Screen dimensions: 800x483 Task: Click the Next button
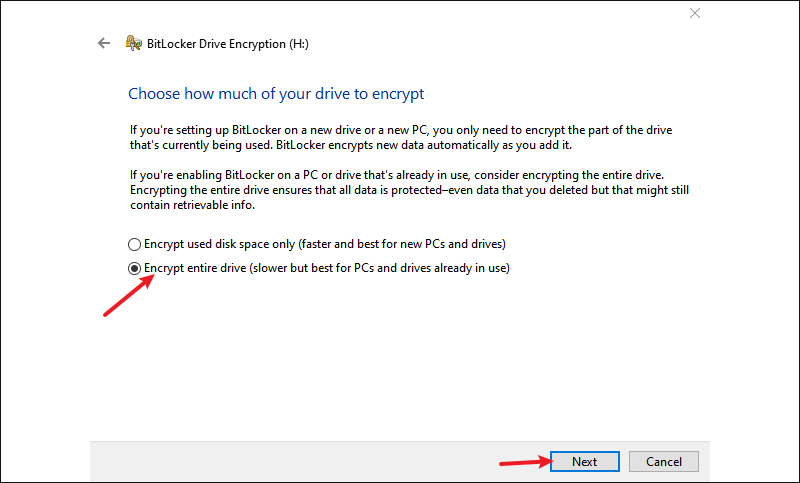[x=585, y=462]
